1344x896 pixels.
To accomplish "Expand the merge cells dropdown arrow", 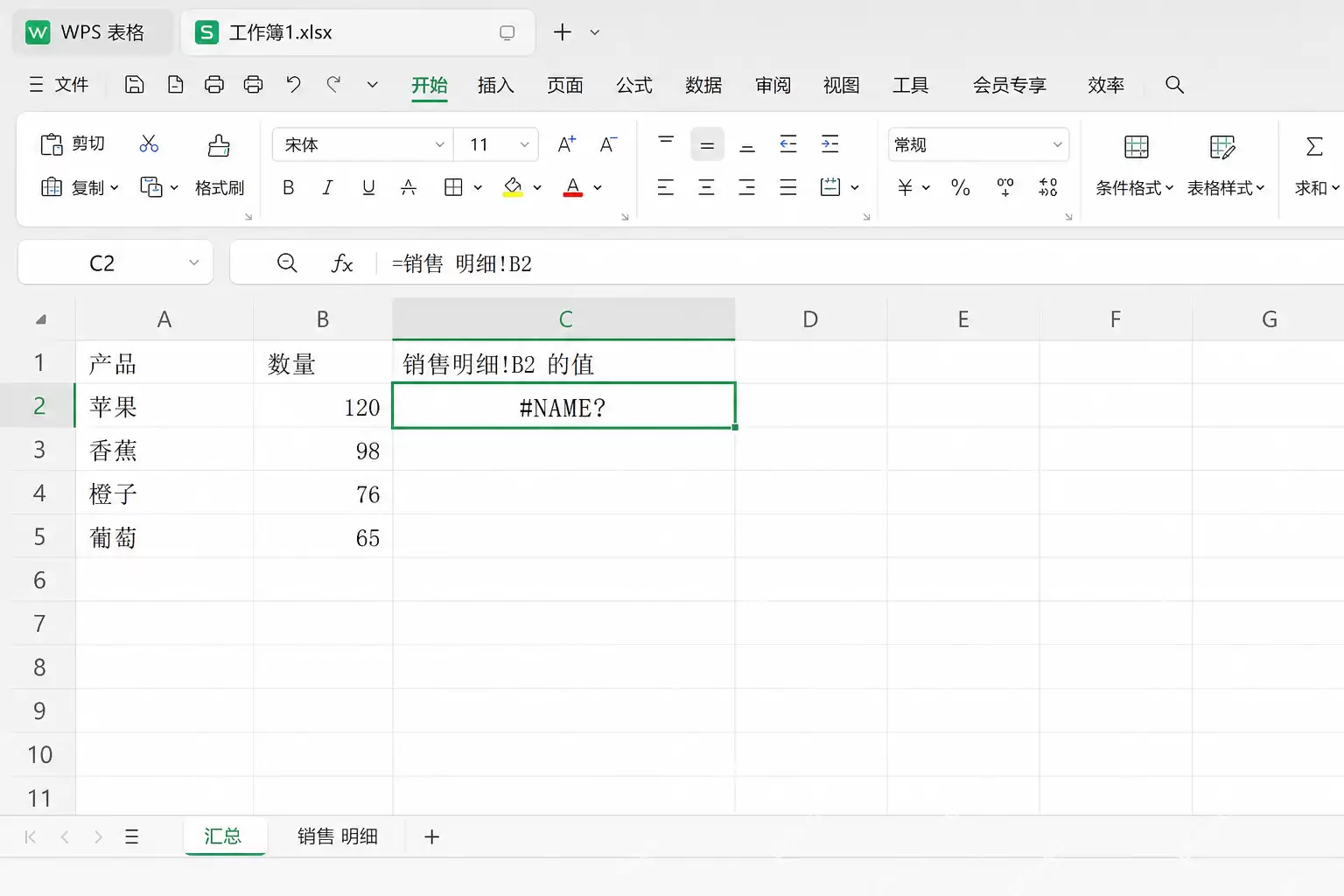I will coord(855,187).
